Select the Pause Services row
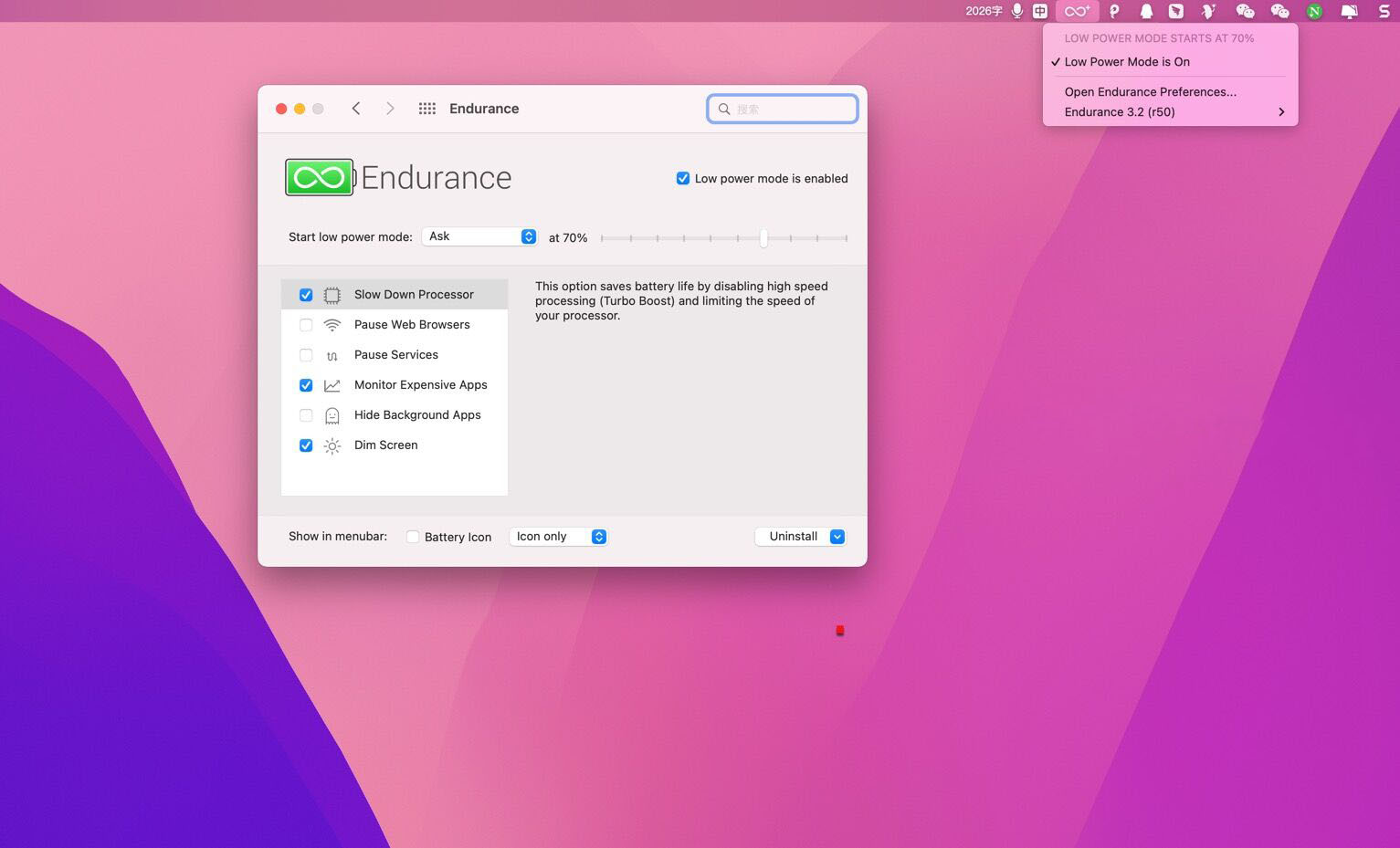Viewport: 1400px width, 848px height. click(x=395, y=355)
